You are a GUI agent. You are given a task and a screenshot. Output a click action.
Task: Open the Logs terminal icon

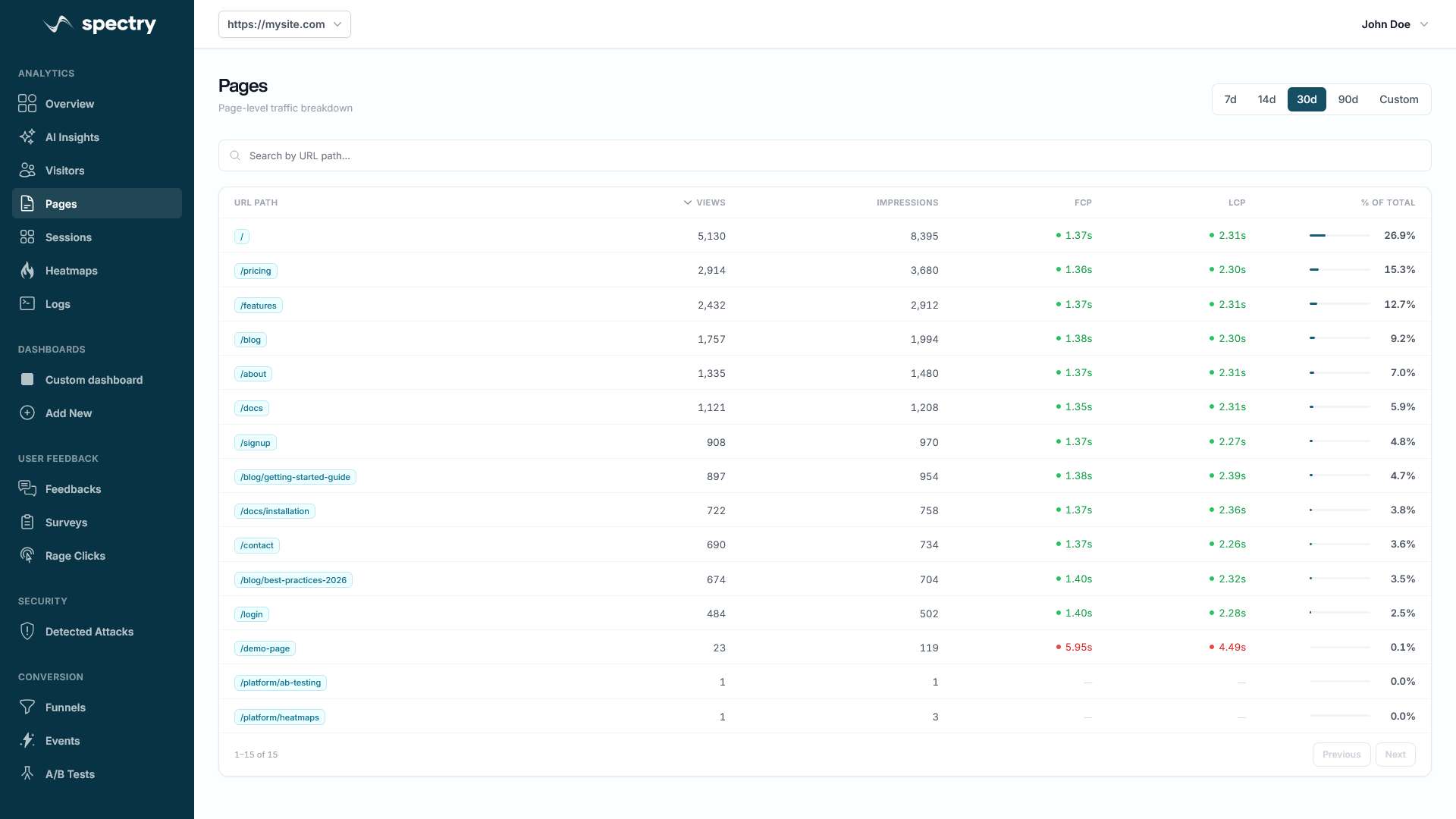tap(27, 304)
